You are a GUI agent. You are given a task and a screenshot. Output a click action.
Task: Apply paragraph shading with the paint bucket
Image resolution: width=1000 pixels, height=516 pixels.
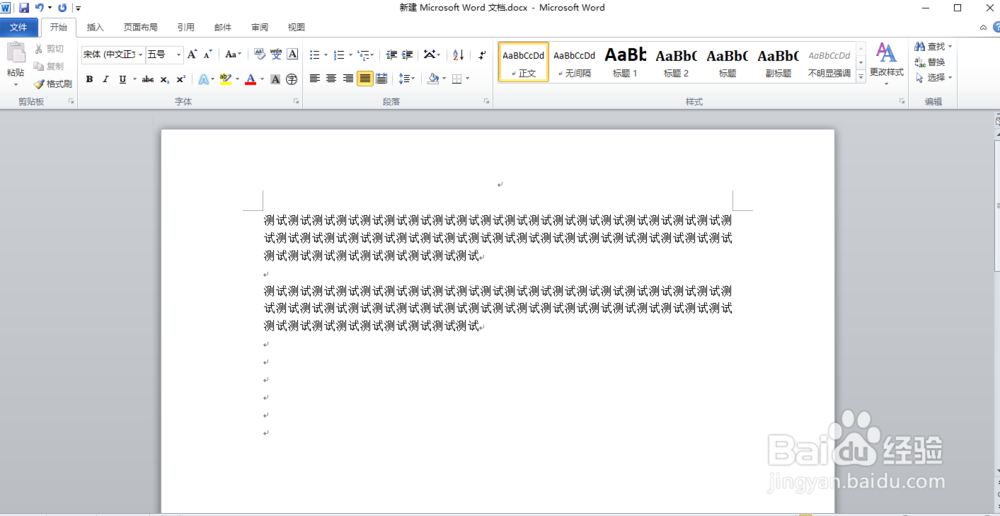[434, 78]
